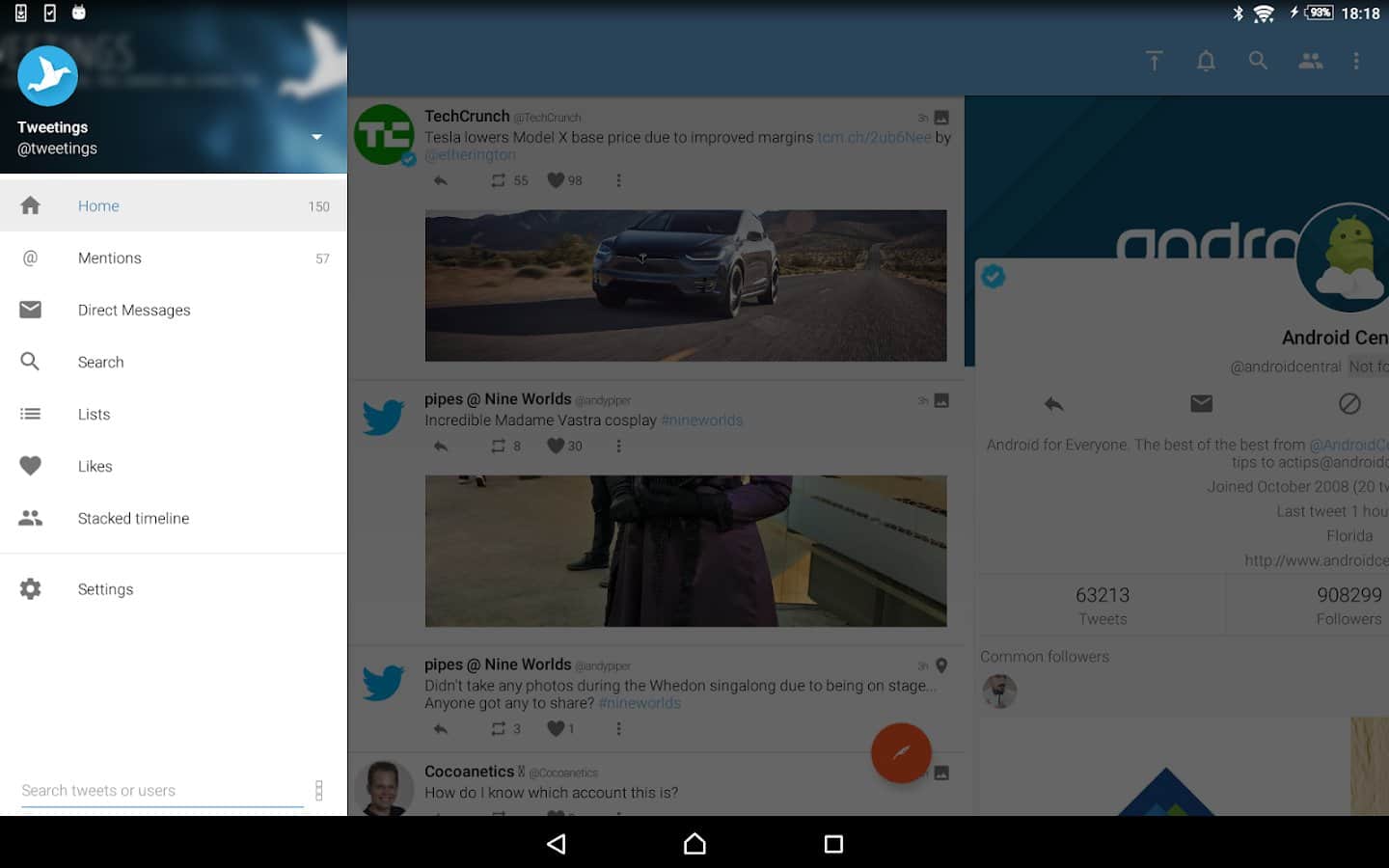Reply to the TechCrunch tweet
Image resolution: width=1389 pixels, height=868 pixels.
441,180
